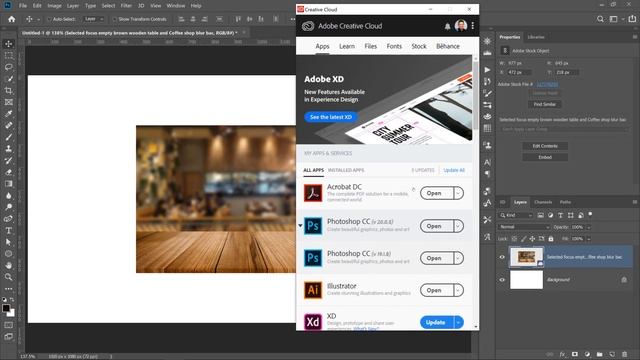640x360 pixels.
Task: Select the Eraser tool
Action: pos(9,172)
